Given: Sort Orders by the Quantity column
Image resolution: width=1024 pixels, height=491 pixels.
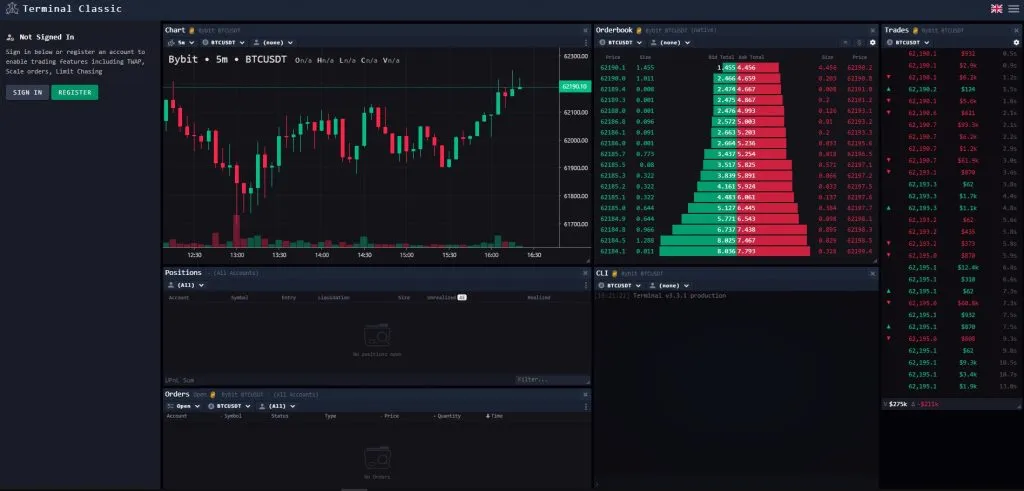Looking at the screenshot, I should point(447,416).
